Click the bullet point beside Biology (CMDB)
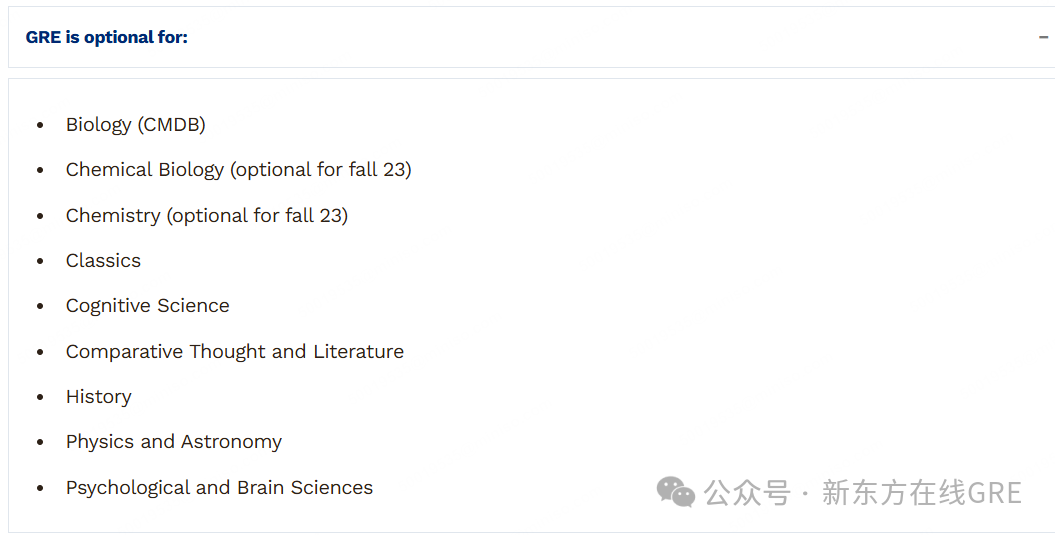Screen dimensions: 1055x535 point(40,126)
